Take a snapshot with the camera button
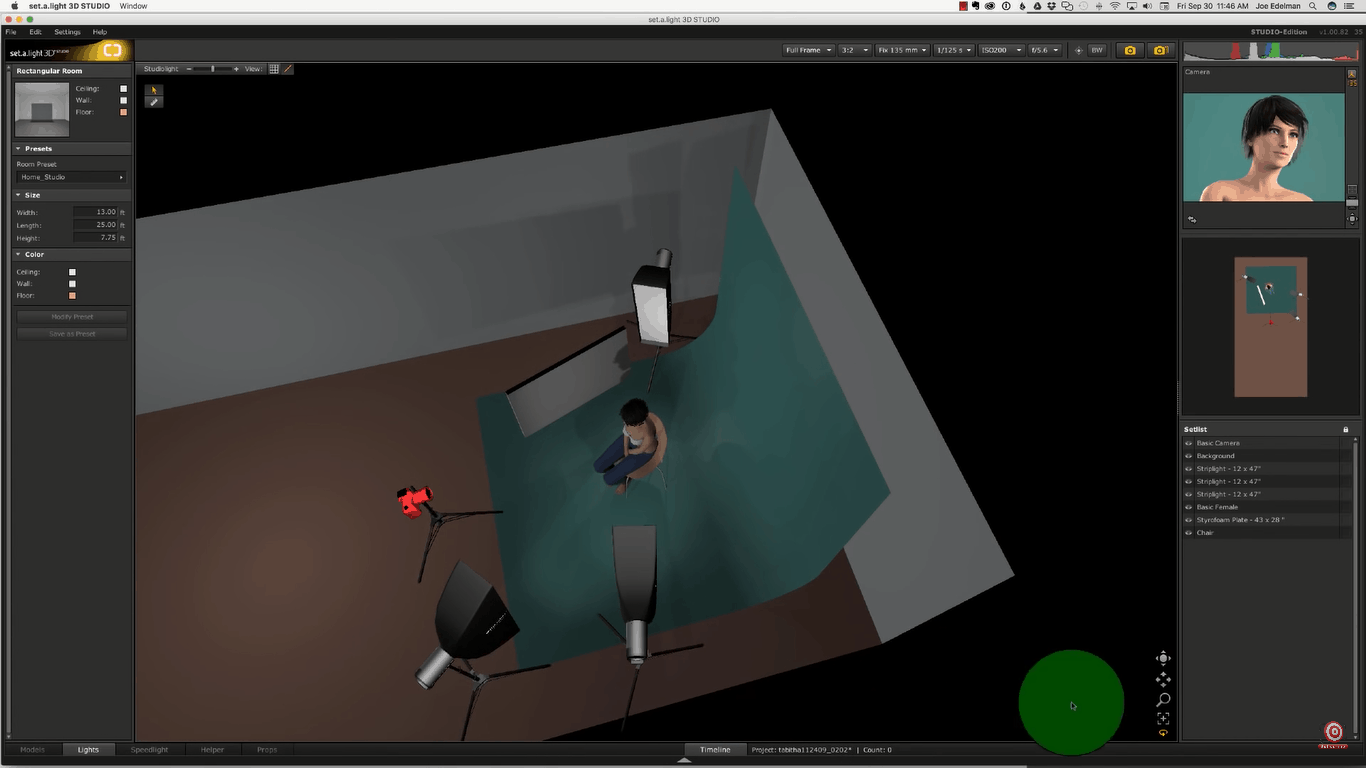The image size is (1366, 768). click(x=1130, y=50)
